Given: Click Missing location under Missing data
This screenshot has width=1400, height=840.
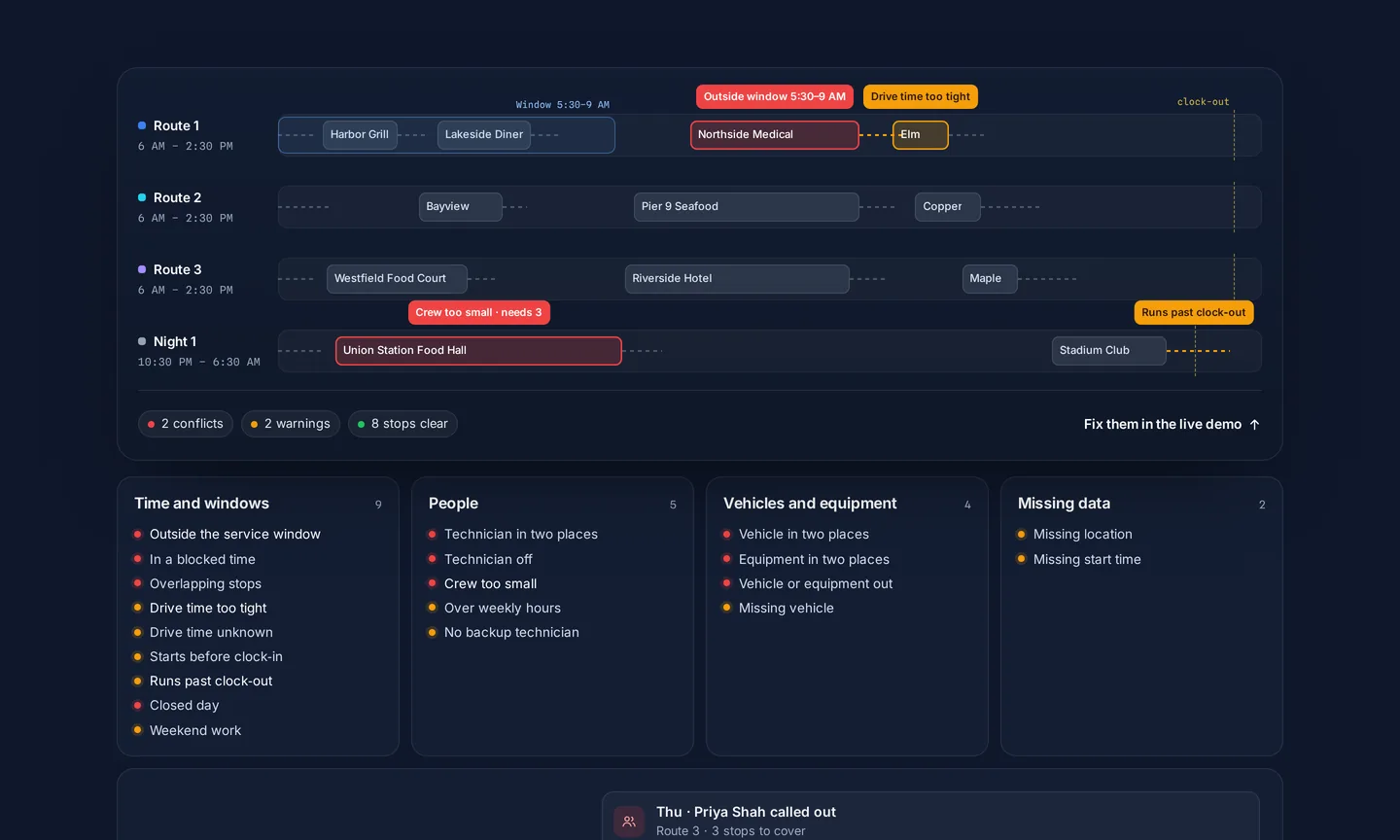Looking at the screenshot, I should coord(1083,535).
